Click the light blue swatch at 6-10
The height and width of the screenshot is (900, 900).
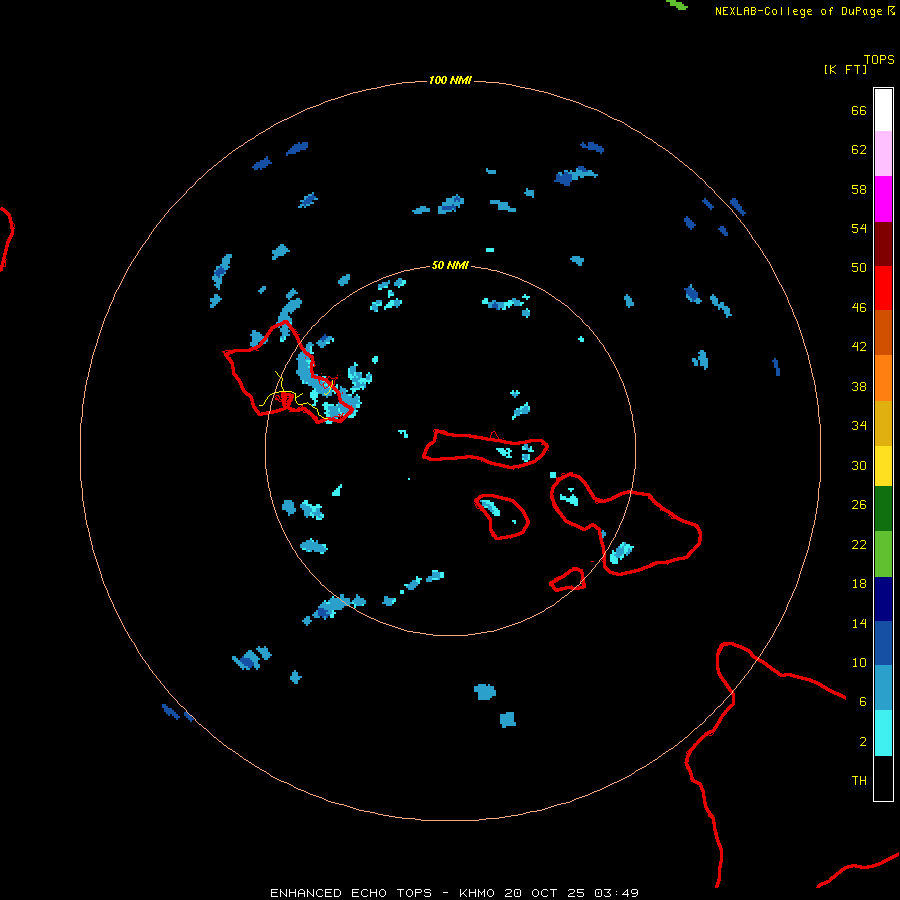click(x=883, y=688)
